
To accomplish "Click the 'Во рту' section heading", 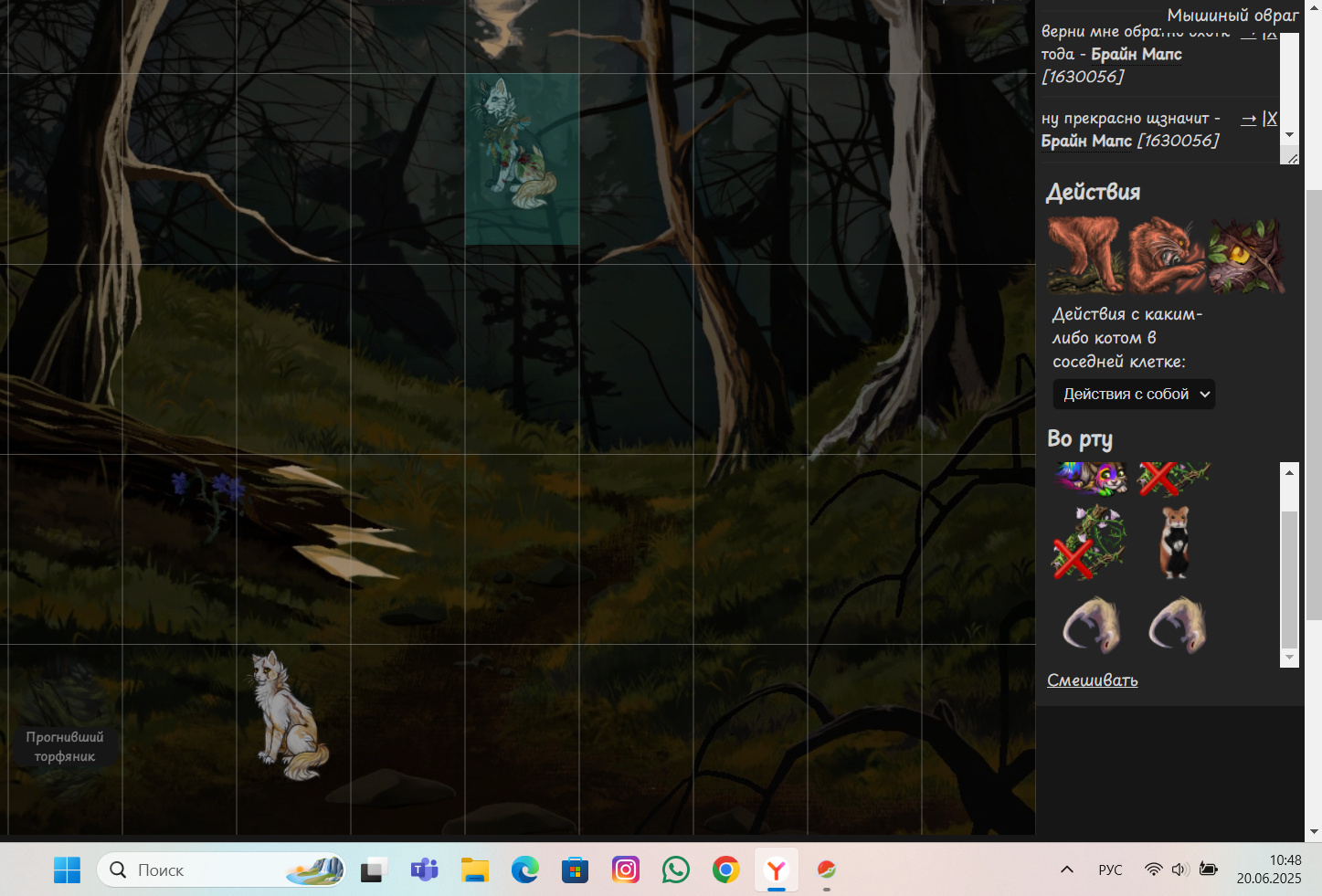I will pyautogui.click(x=1079, y=439).
